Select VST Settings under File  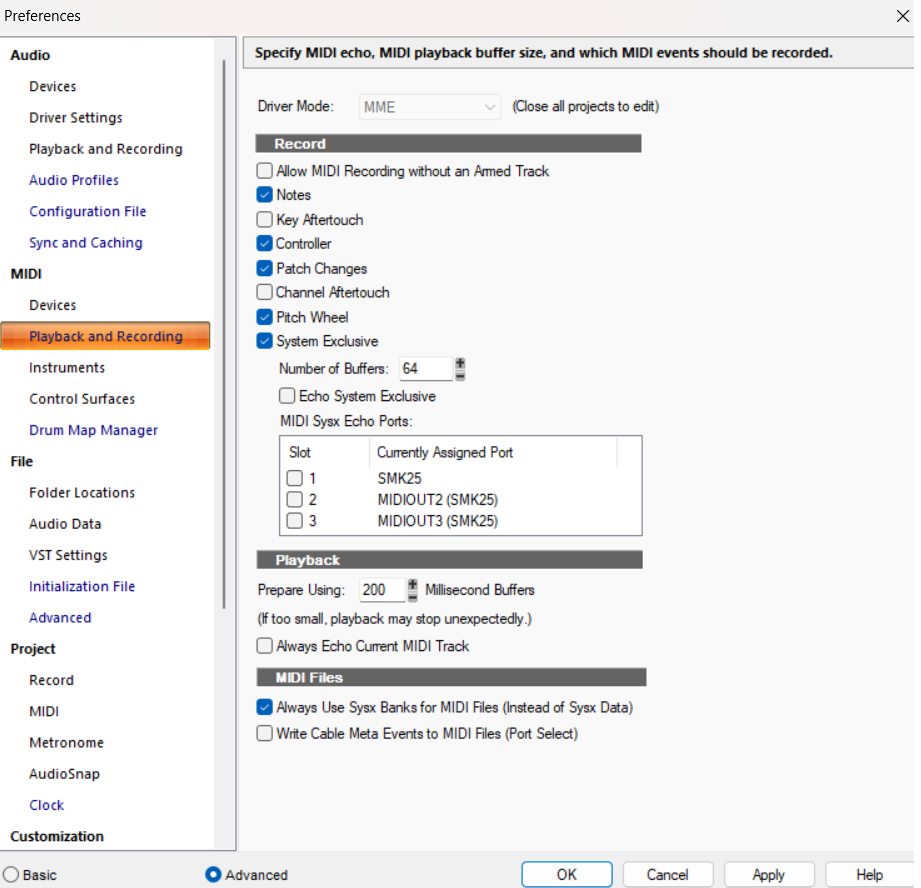68,555
